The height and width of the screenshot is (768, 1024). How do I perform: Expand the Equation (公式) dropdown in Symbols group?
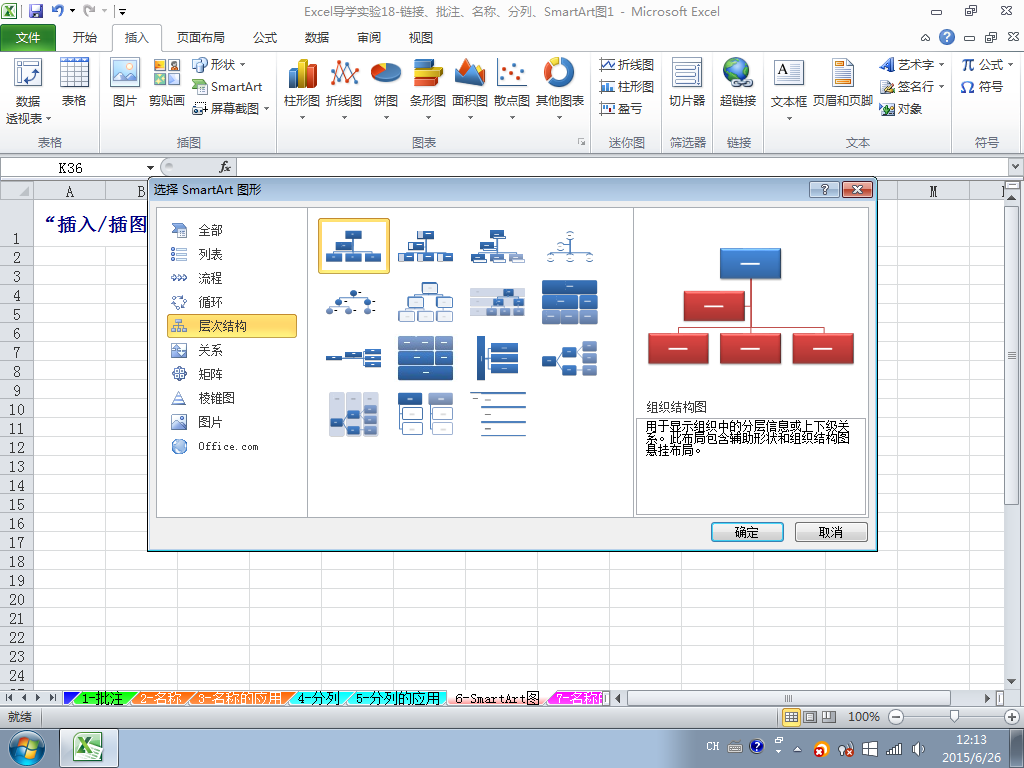point(1010,65)
